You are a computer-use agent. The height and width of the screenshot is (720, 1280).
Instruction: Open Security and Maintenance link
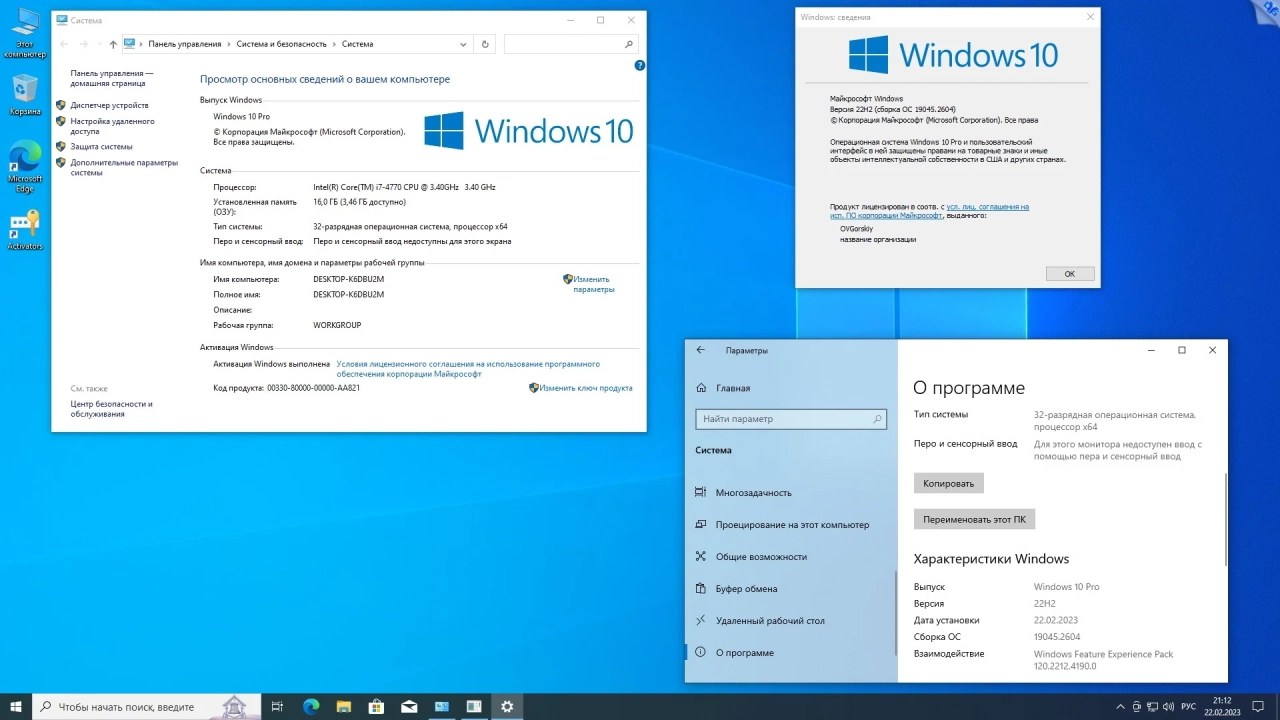[112, 409]
